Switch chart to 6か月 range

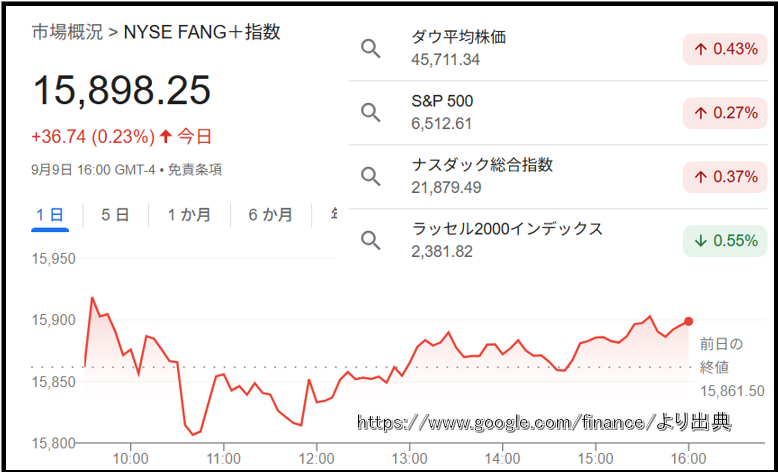click(x=270, y=214)
